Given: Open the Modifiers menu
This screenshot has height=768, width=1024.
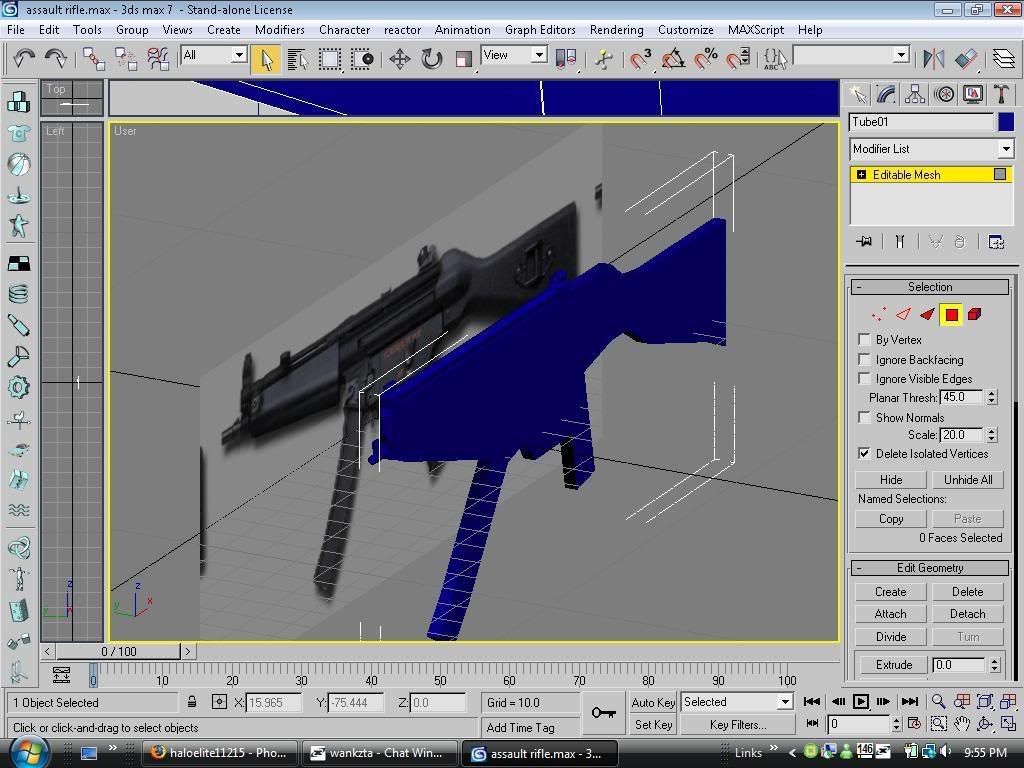Looking at the screenshot, I should 279,30.
